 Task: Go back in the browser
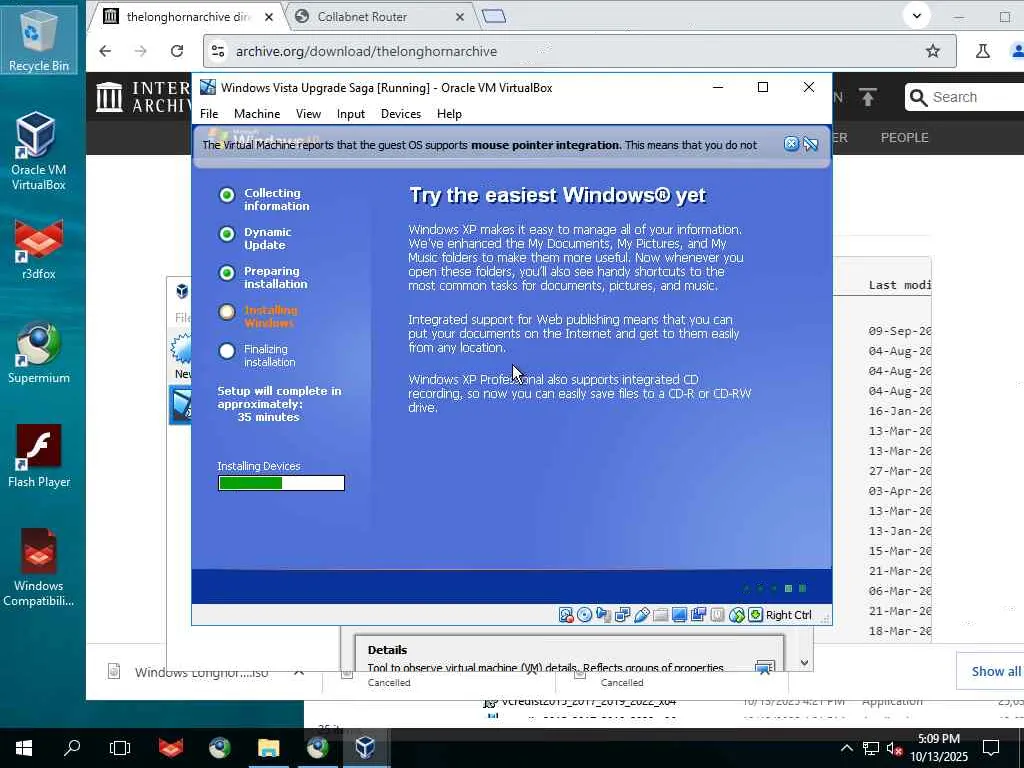tap(105, 51)
